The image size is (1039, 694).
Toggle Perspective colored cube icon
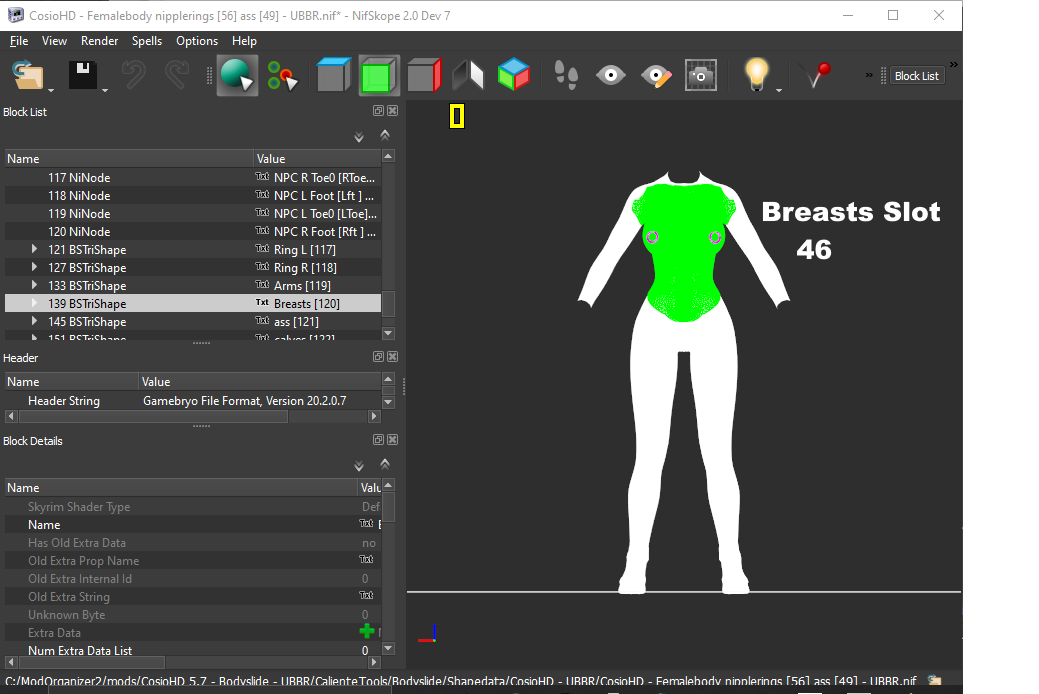click(x=514, y=75)
